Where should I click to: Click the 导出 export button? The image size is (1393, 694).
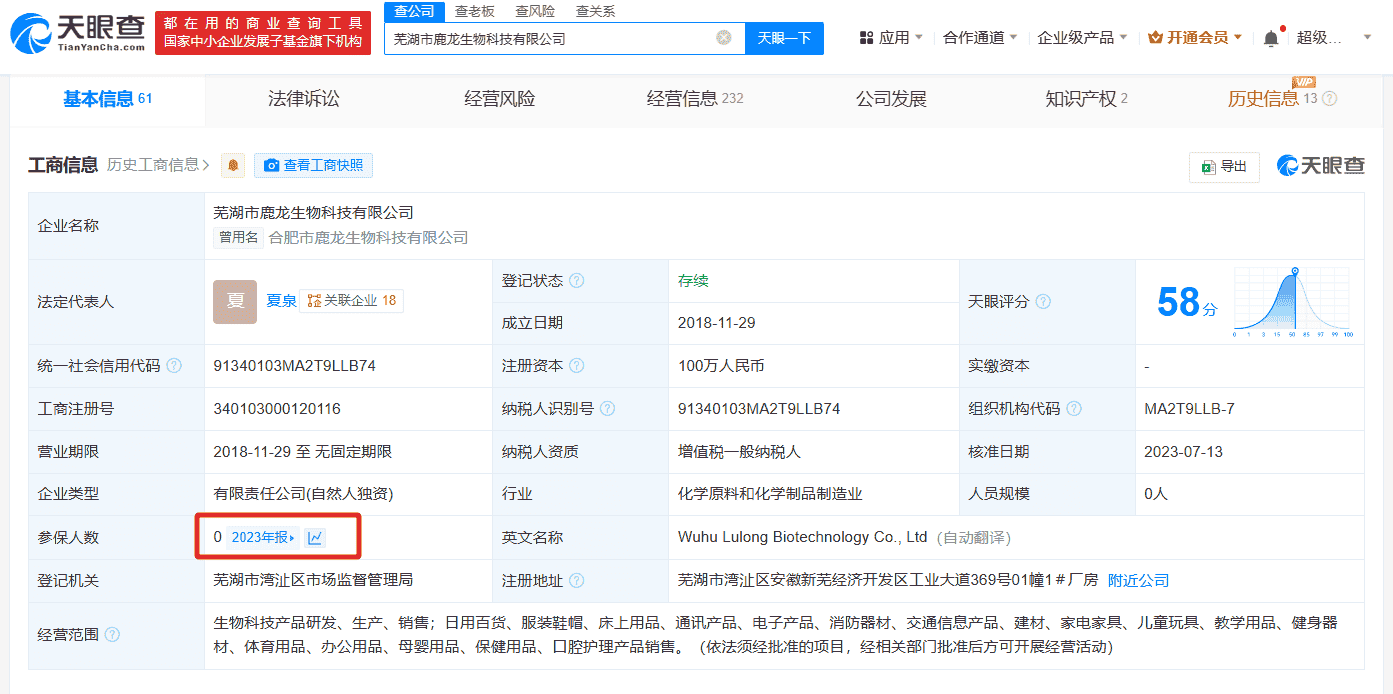[1224, 167]
